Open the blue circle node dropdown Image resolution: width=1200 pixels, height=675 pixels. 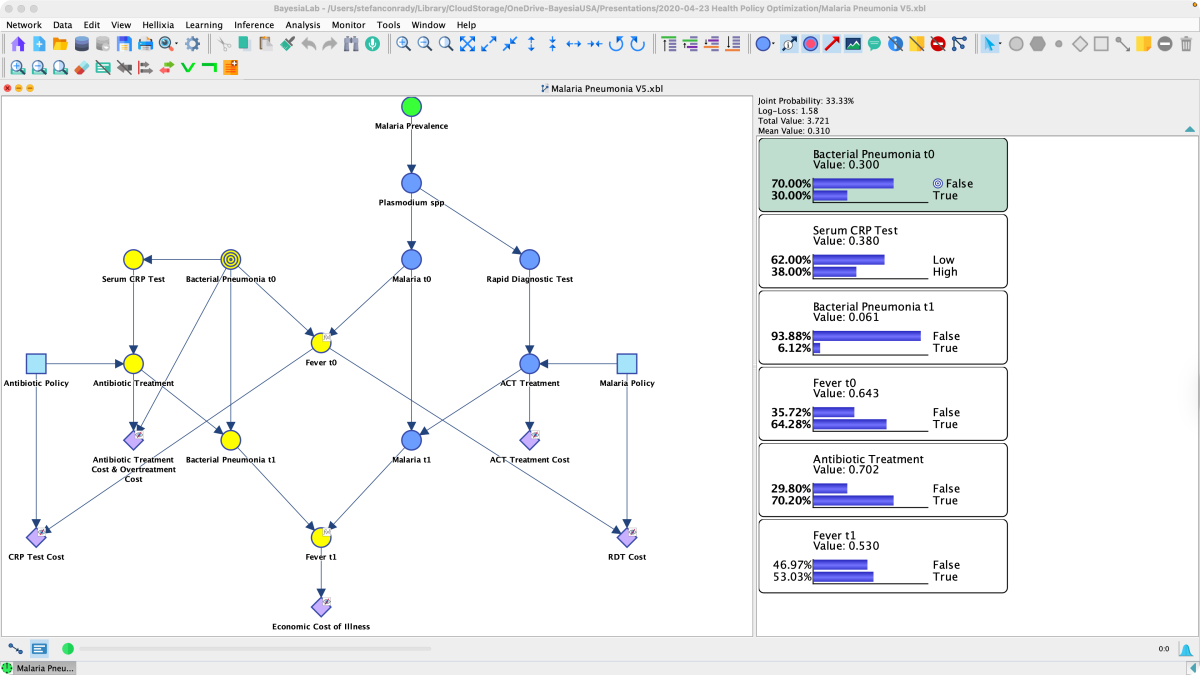(773, 44)
